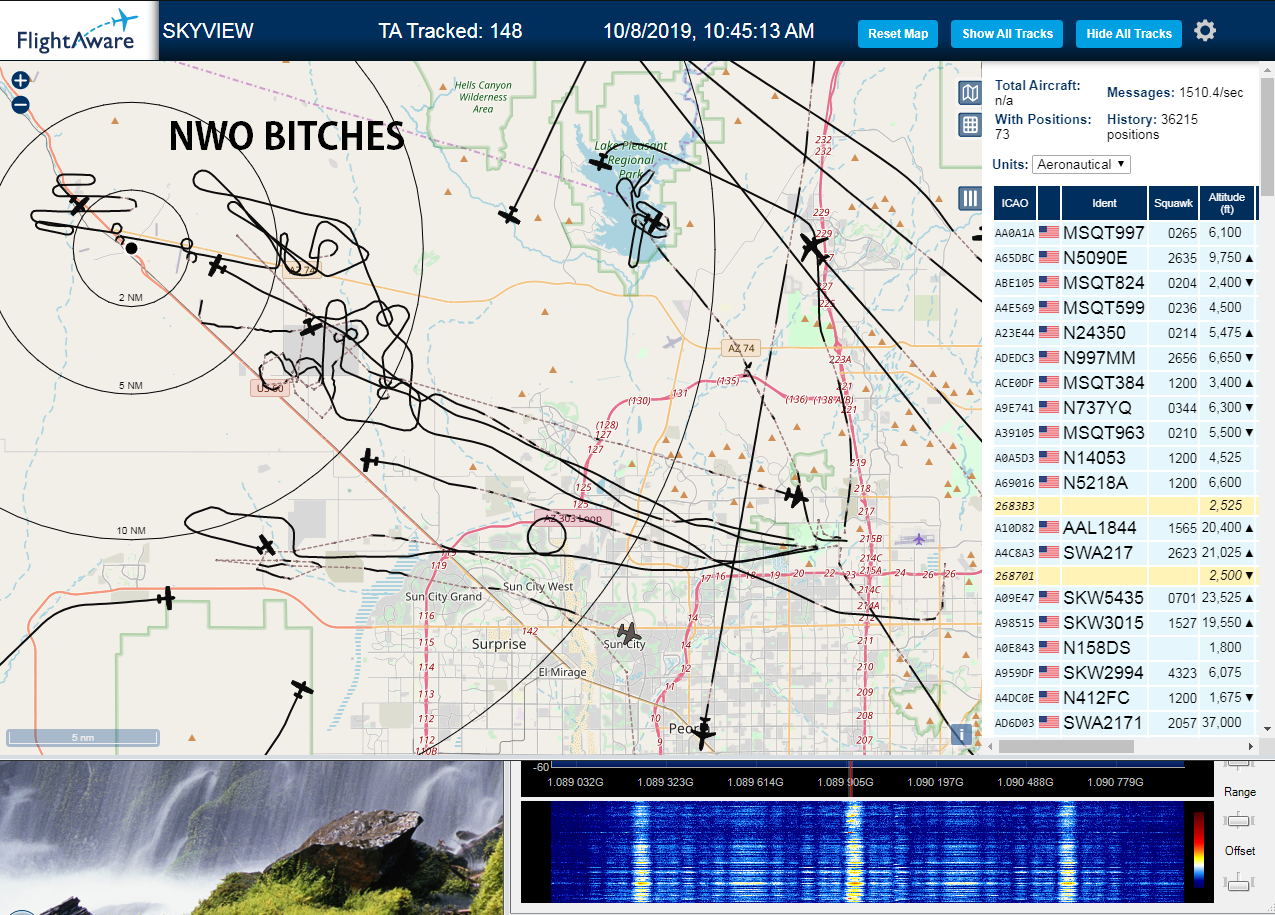This screenshot has height=915, width=1275.
Task: Select the N158DS aircraft row
Action: tap(1124, 647)
